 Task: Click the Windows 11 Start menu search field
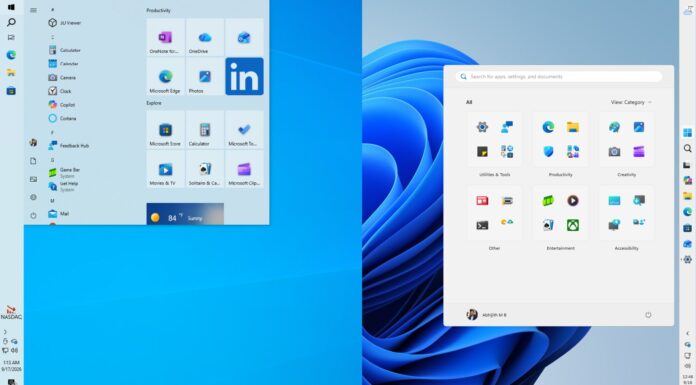point(559,76)
